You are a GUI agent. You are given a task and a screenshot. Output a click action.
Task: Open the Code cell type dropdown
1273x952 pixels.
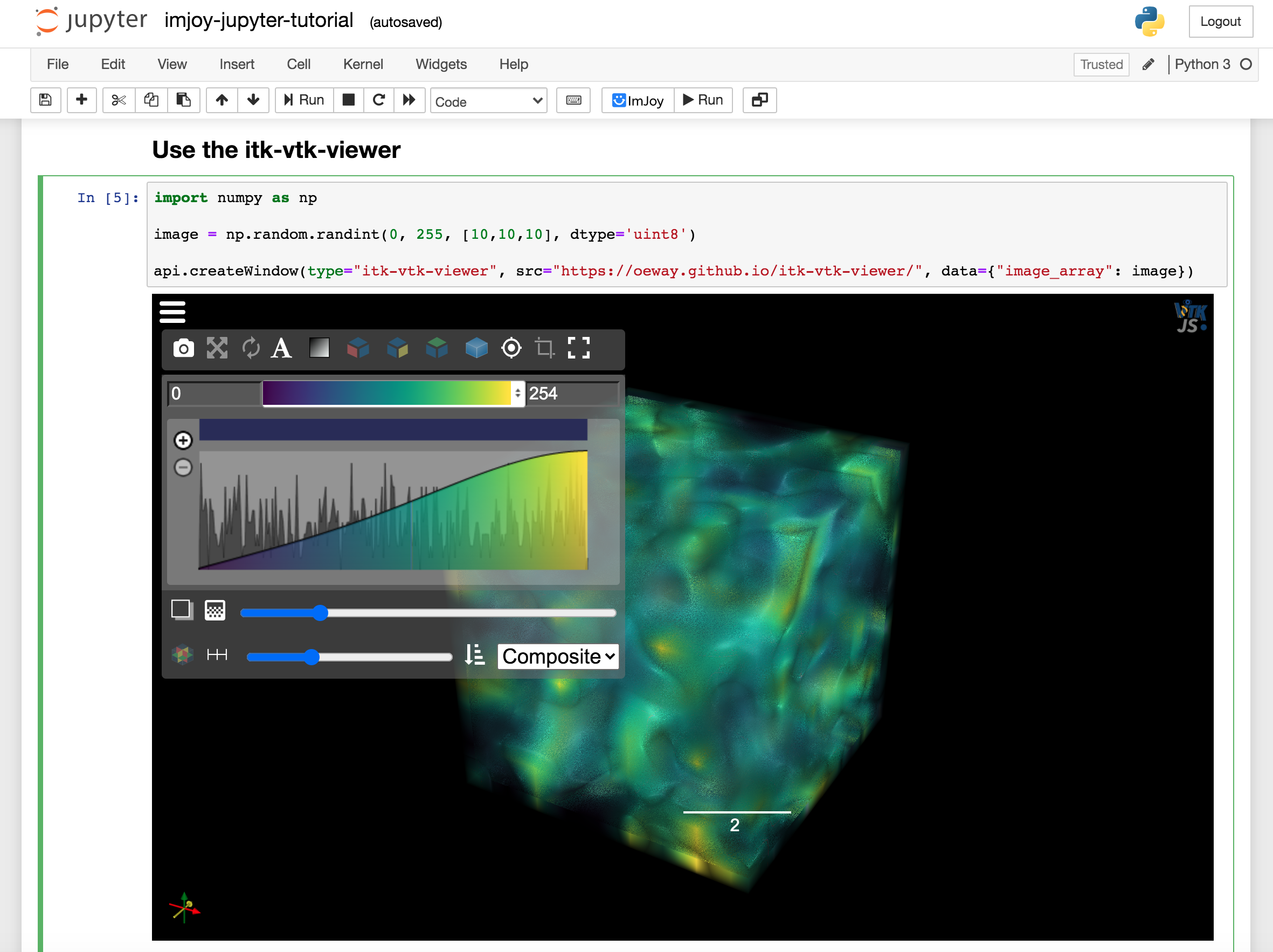coord(488,101)
